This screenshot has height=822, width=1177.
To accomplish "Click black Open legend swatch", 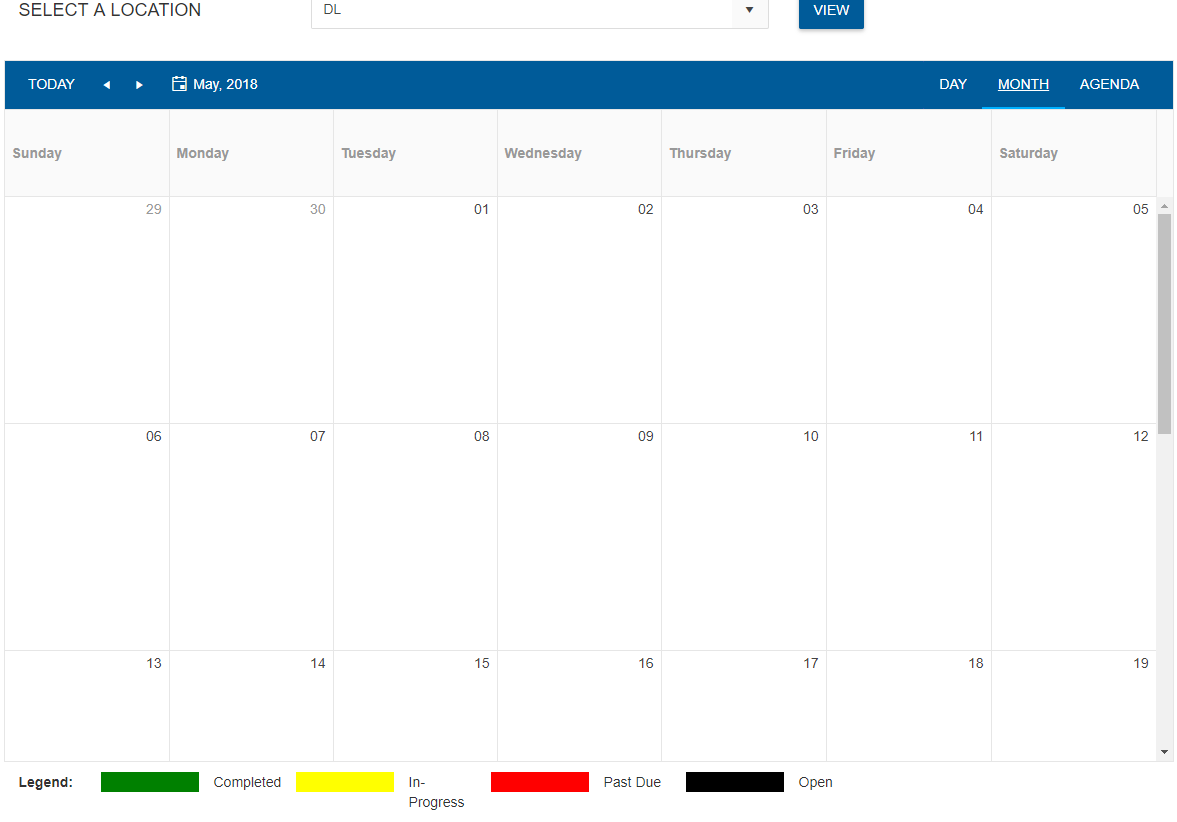I will (735, 782).
